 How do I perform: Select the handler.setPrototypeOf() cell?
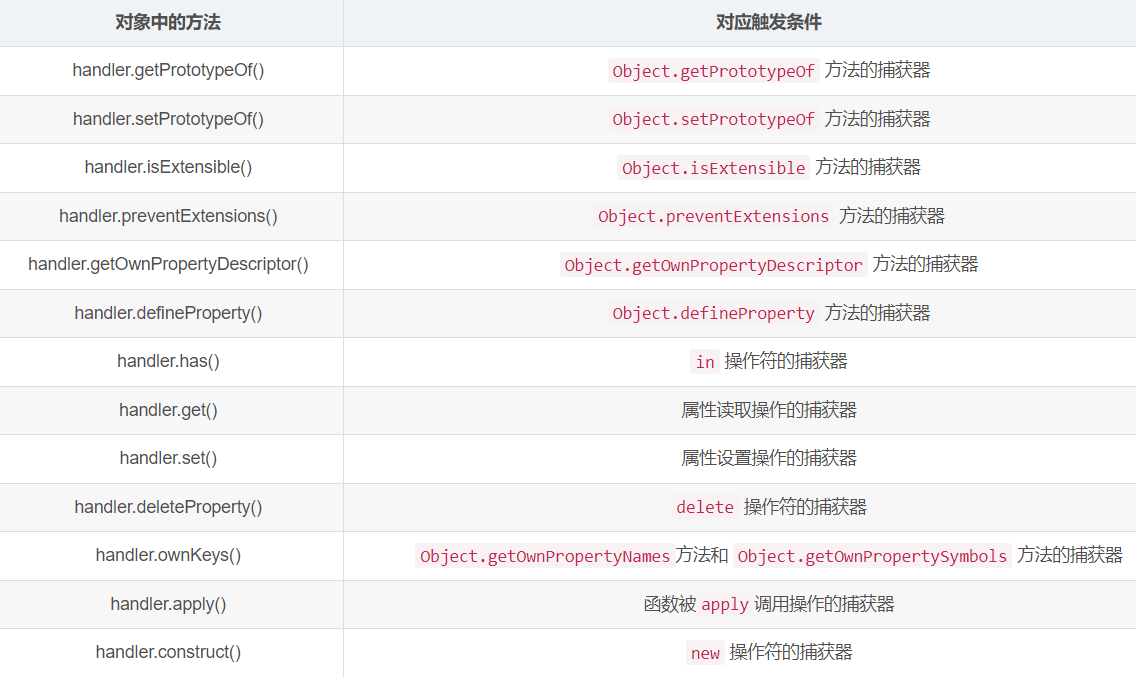168,119
